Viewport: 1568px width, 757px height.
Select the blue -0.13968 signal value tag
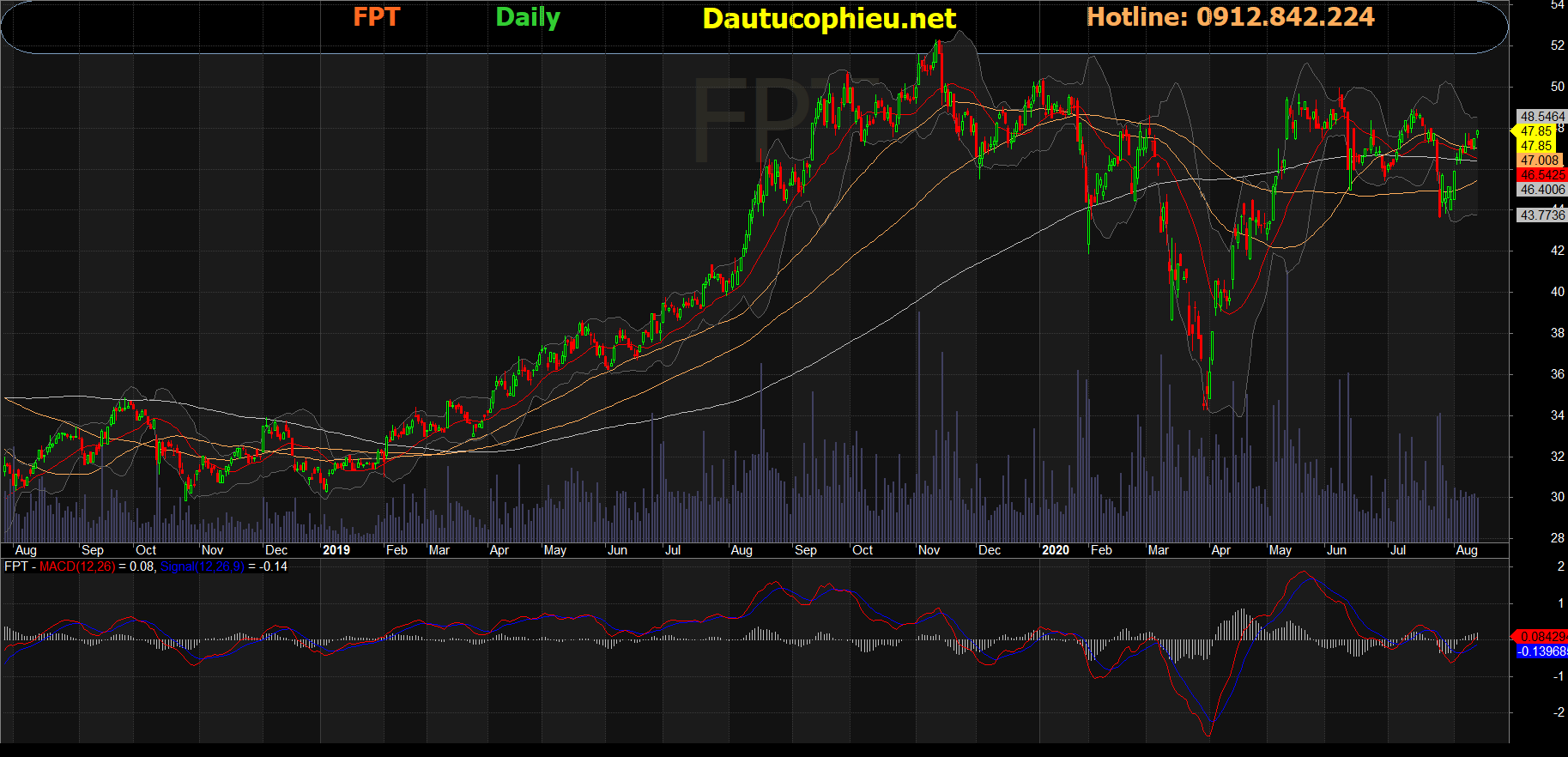1541,651
